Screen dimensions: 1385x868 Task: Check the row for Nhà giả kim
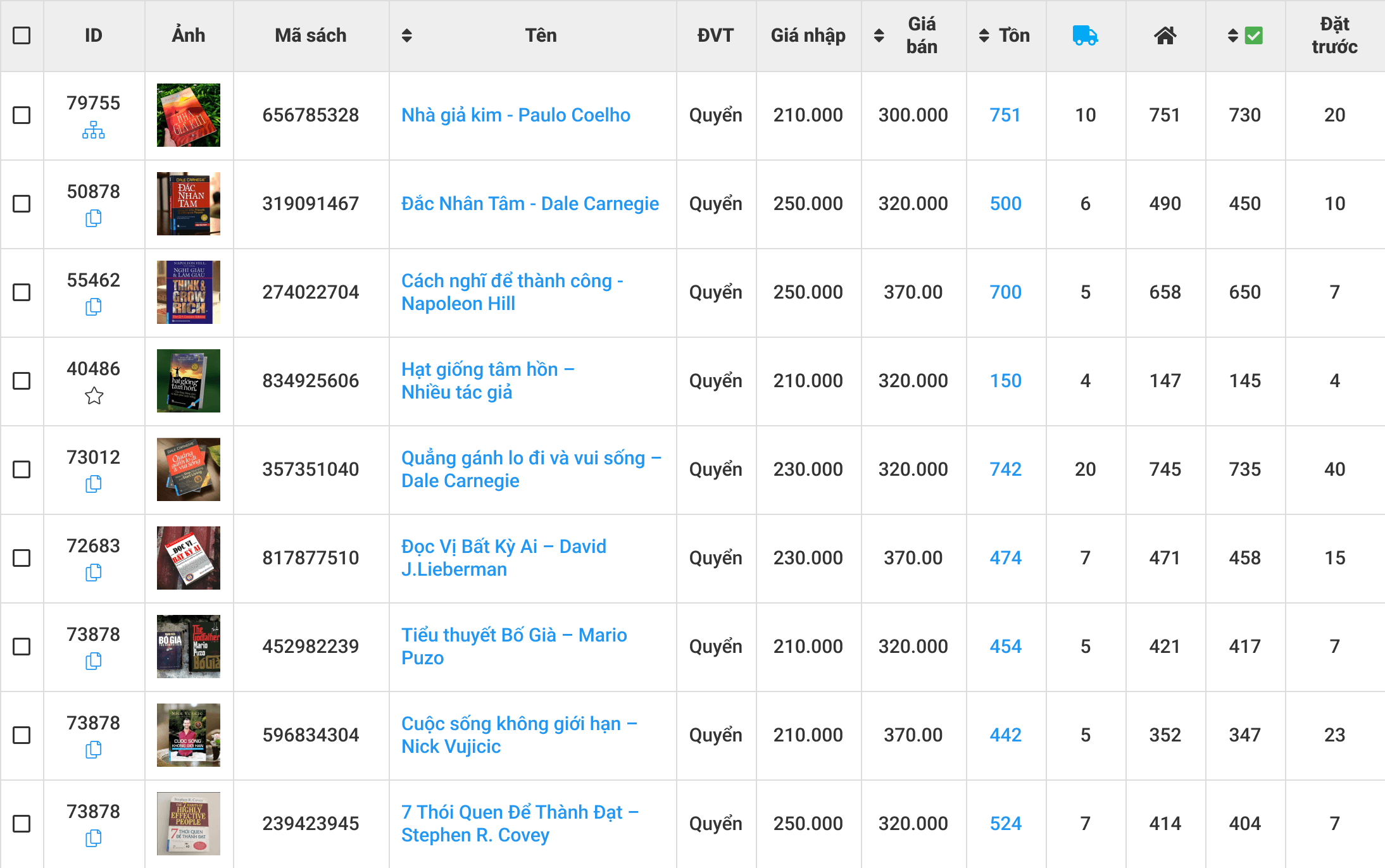[x=22, y=115]
